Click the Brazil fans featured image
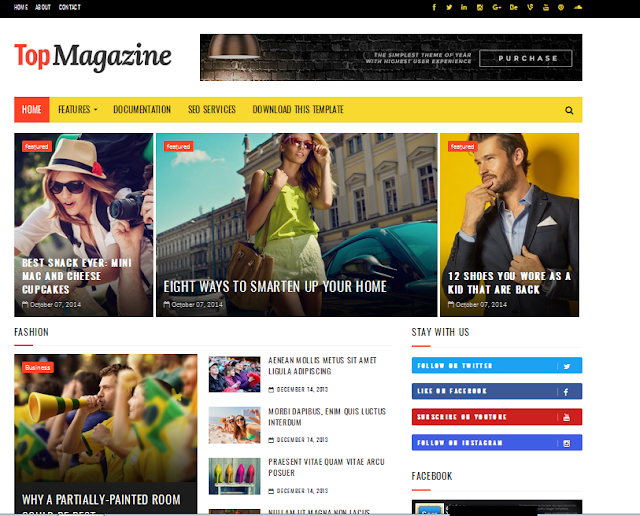640x516 pixels. coord(106,418)
